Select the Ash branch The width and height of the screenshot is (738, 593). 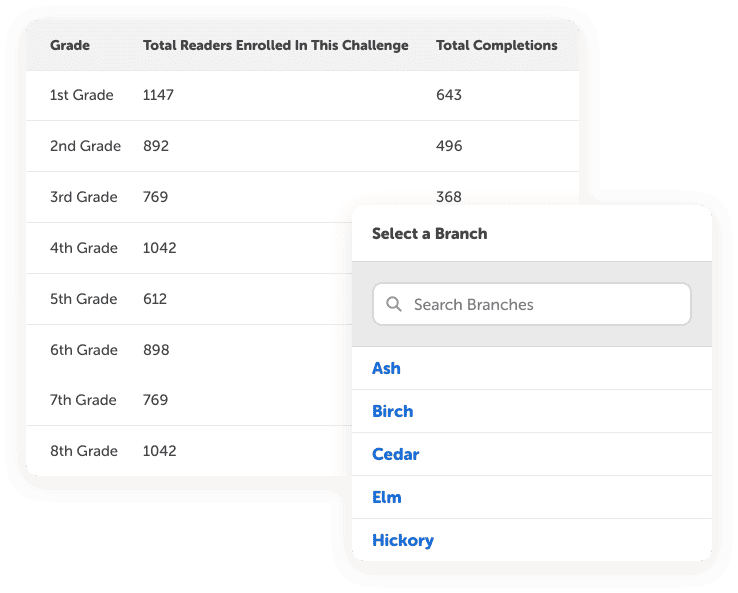386,368
